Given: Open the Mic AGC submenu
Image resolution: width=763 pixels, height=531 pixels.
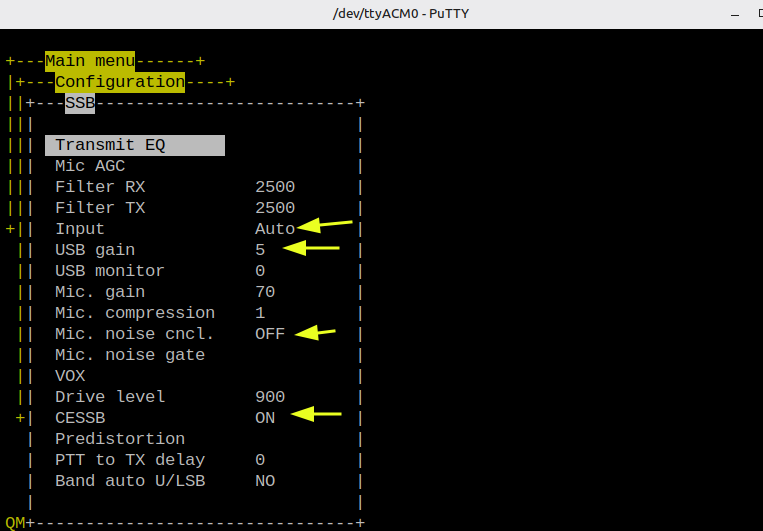Looking at the screenshot, I should 90,166.
